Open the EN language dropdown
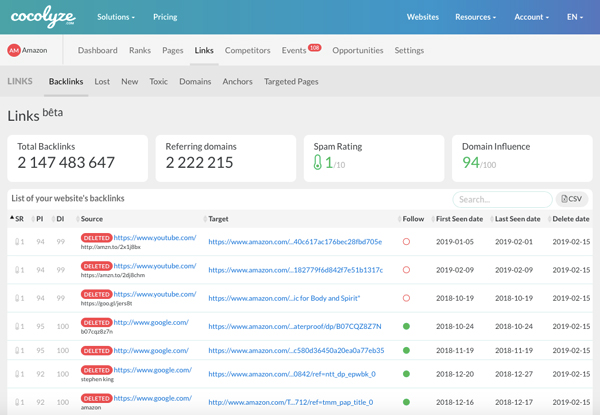600x415 pixels. (x=575, y=17)
